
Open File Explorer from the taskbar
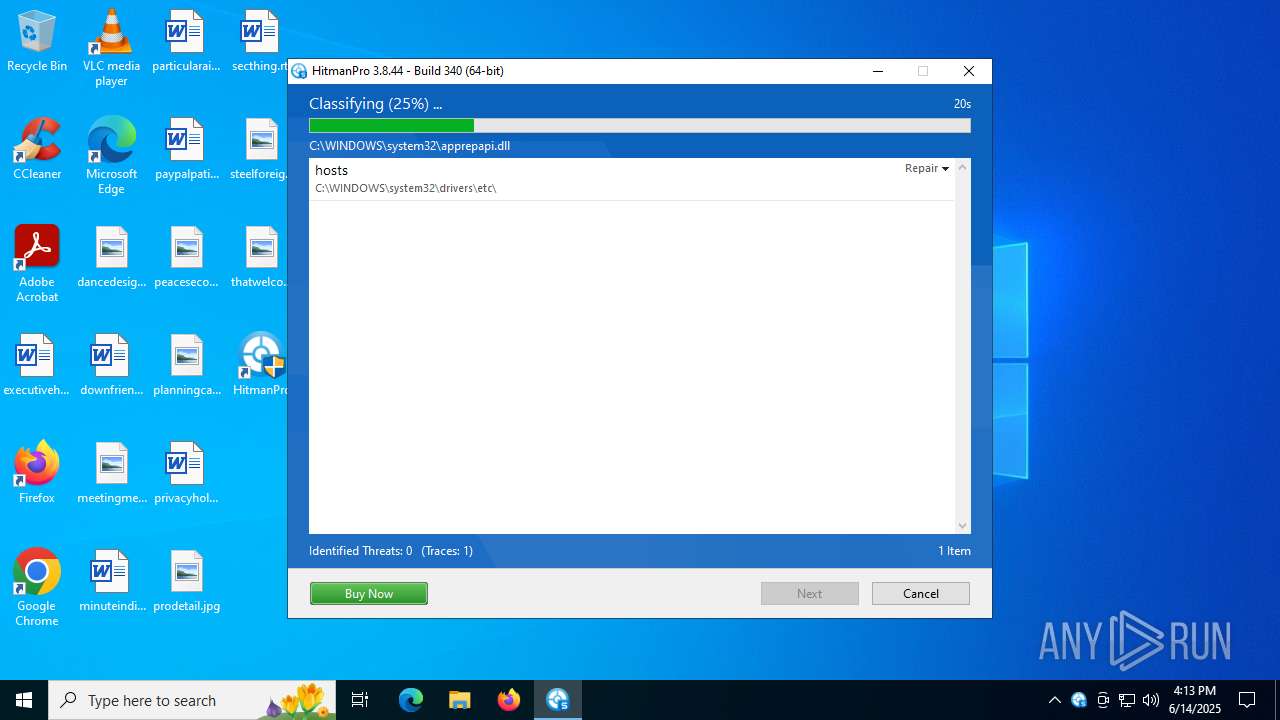coord(459,700)
